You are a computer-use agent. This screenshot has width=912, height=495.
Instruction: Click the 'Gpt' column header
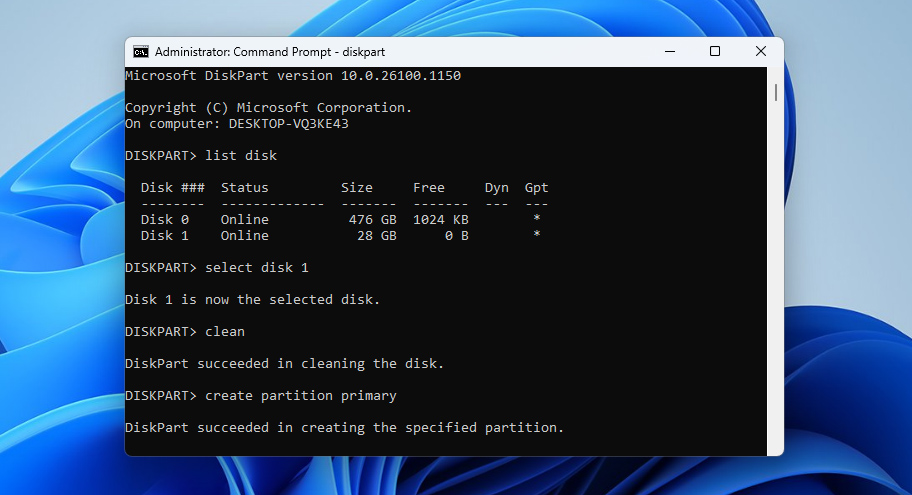pyautogui.click(x=536, y=188)
